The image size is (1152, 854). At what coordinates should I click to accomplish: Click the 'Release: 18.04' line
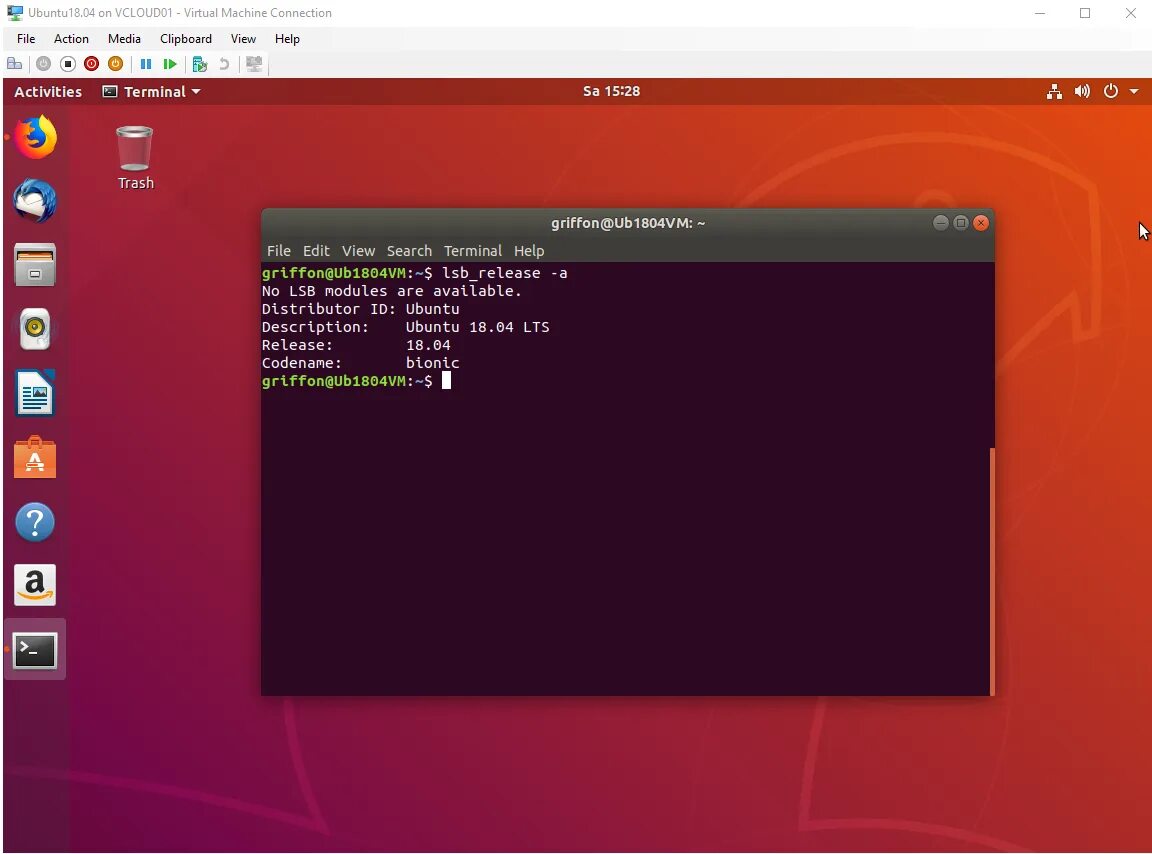click(356, 345)
